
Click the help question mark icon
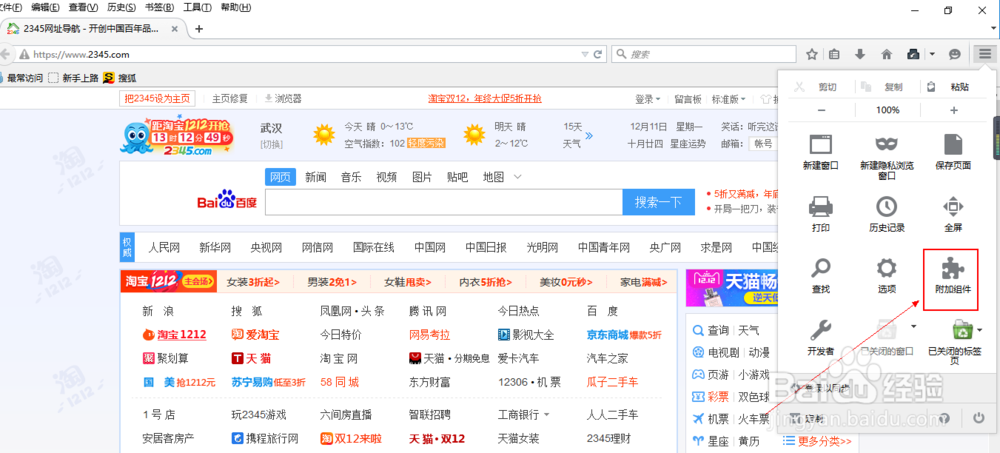945,419
